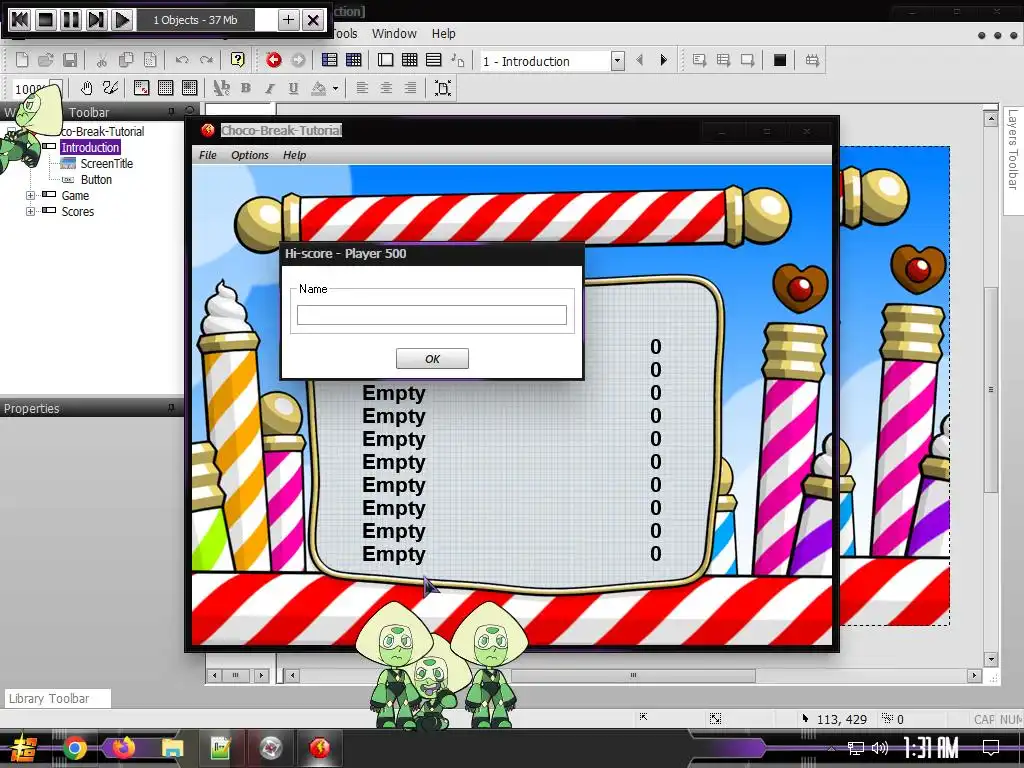
Task: Click the Center in frame icon
Action: point(443,88)
